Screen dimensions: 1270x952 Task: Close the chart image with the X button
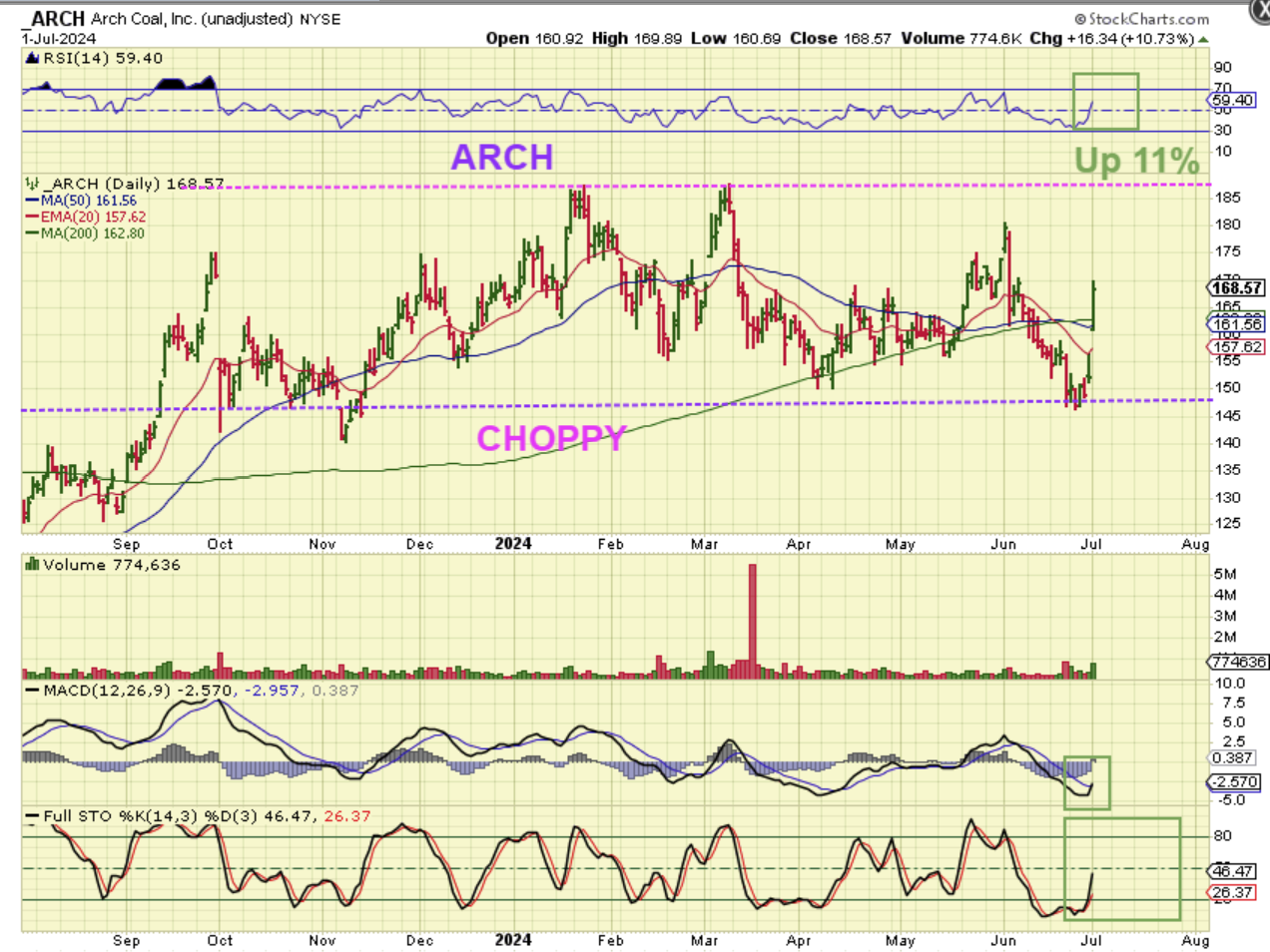(1261, 9)
